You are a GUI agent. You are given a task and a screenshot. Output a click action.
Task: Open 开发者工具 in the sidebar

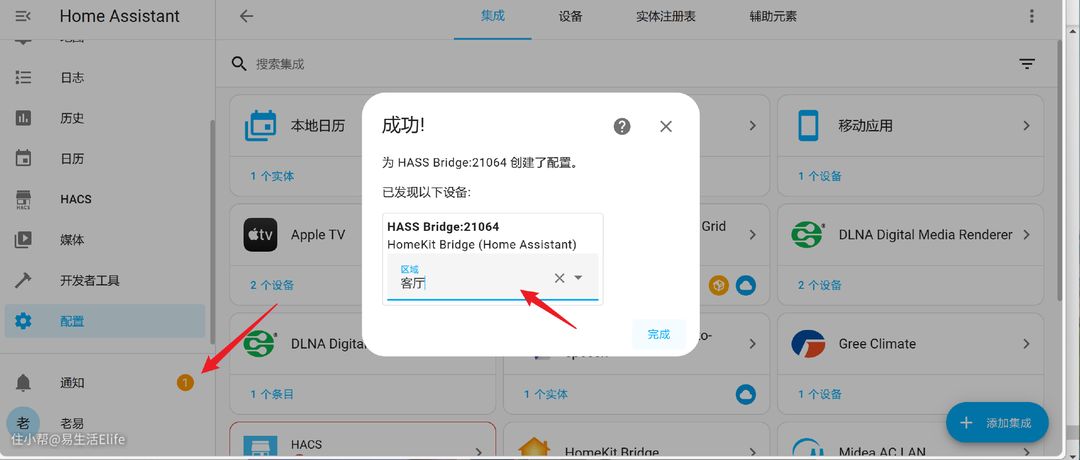click(90, 281)
